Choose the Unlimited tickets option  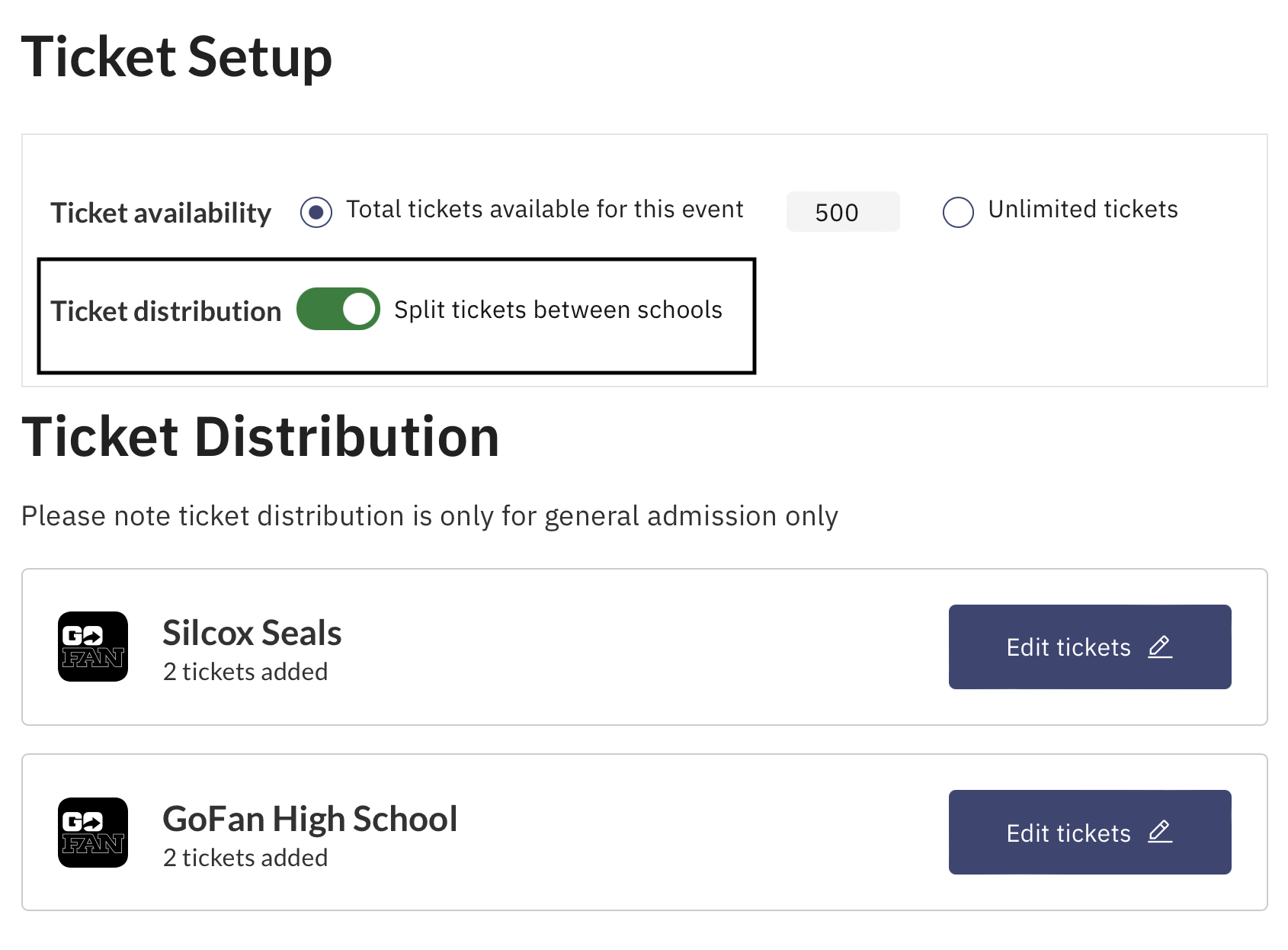(x=958, y=211)
